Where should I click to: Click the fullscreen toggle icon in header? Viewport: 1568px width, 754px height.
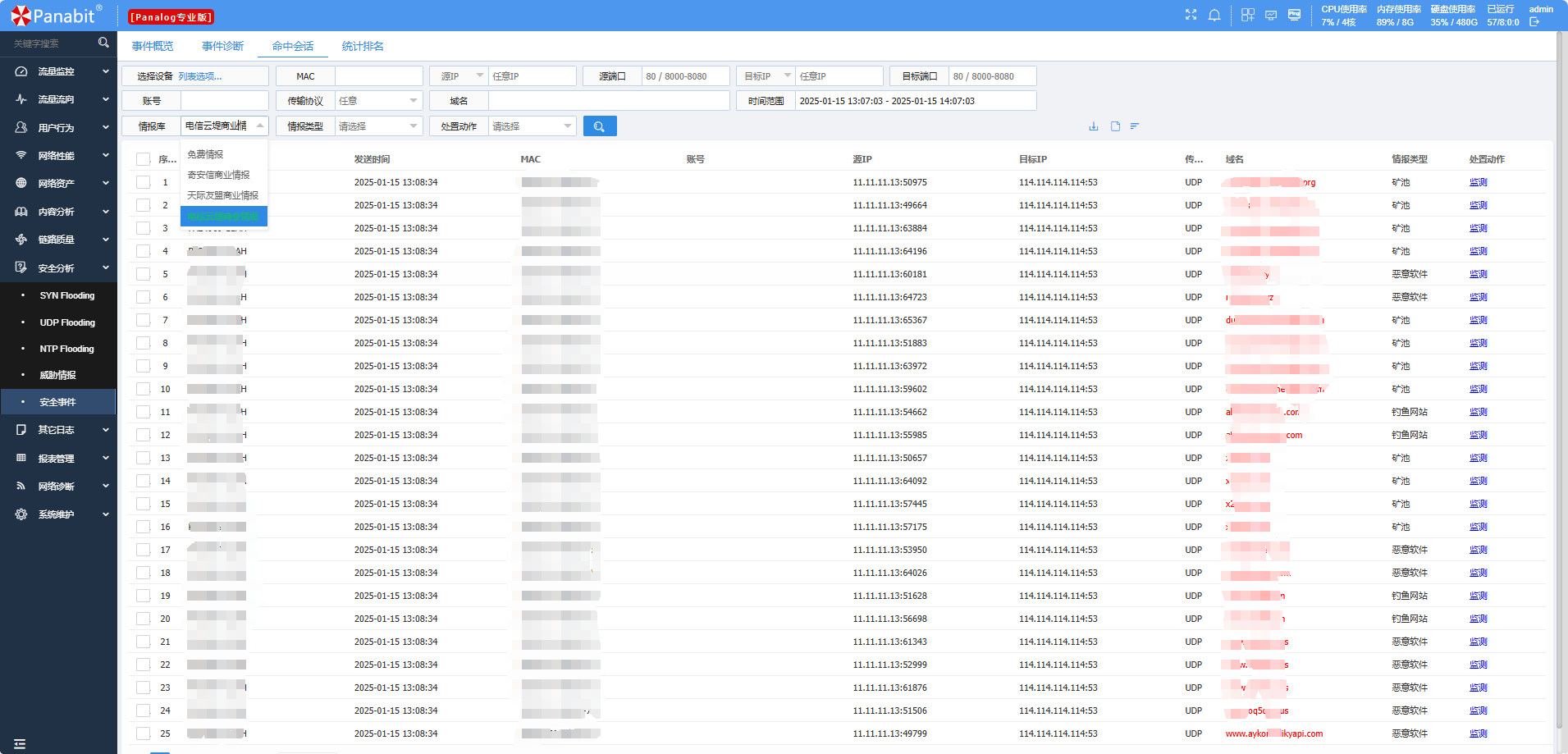tap(1191, 15)
